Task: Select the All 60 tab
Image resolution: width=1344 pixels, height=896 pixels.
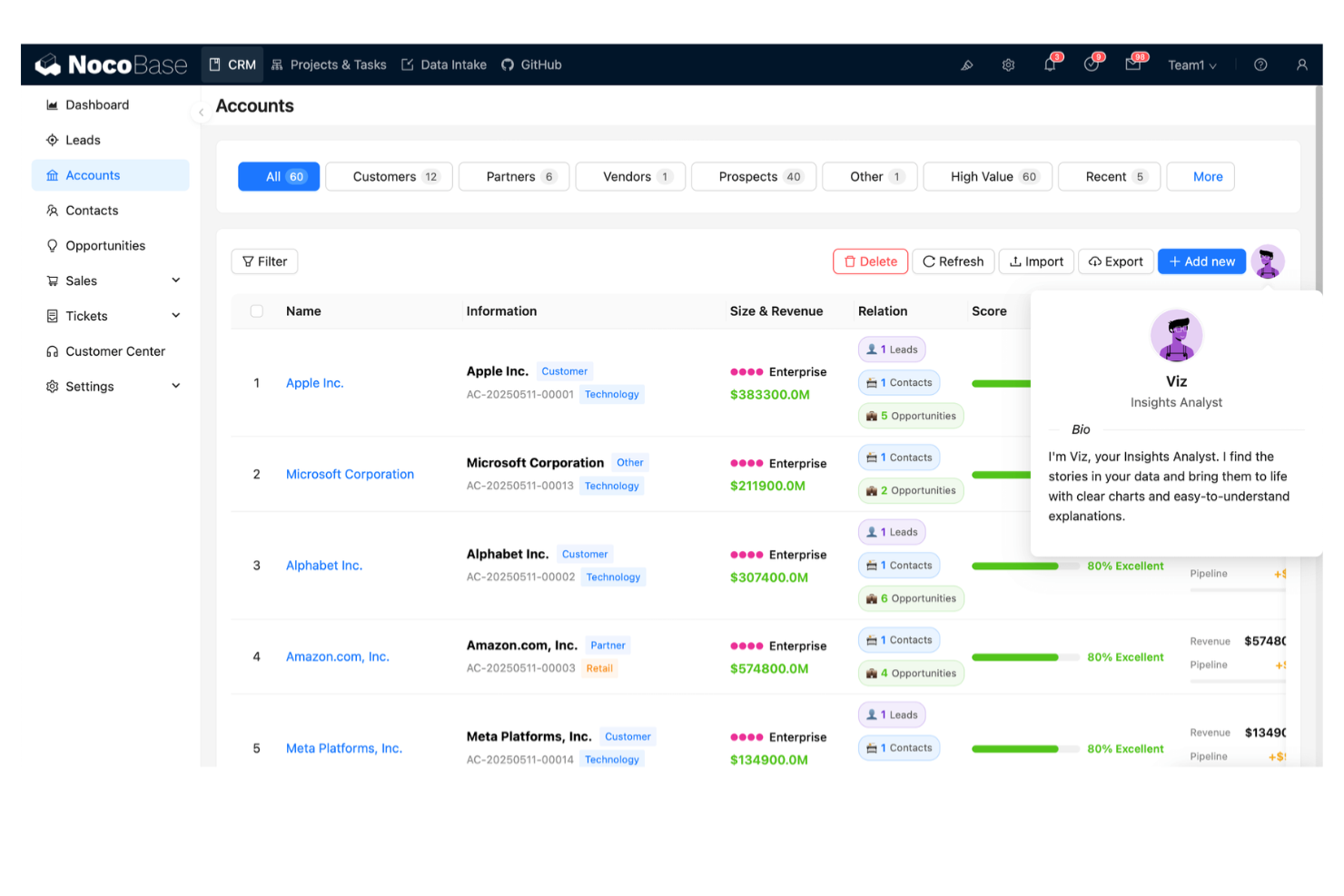Action: [279, 177]
